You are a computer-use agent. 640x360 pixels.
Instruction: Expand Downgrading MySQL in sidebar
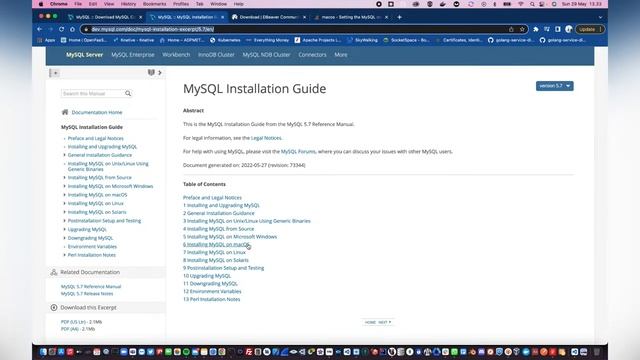coord(64,238)
